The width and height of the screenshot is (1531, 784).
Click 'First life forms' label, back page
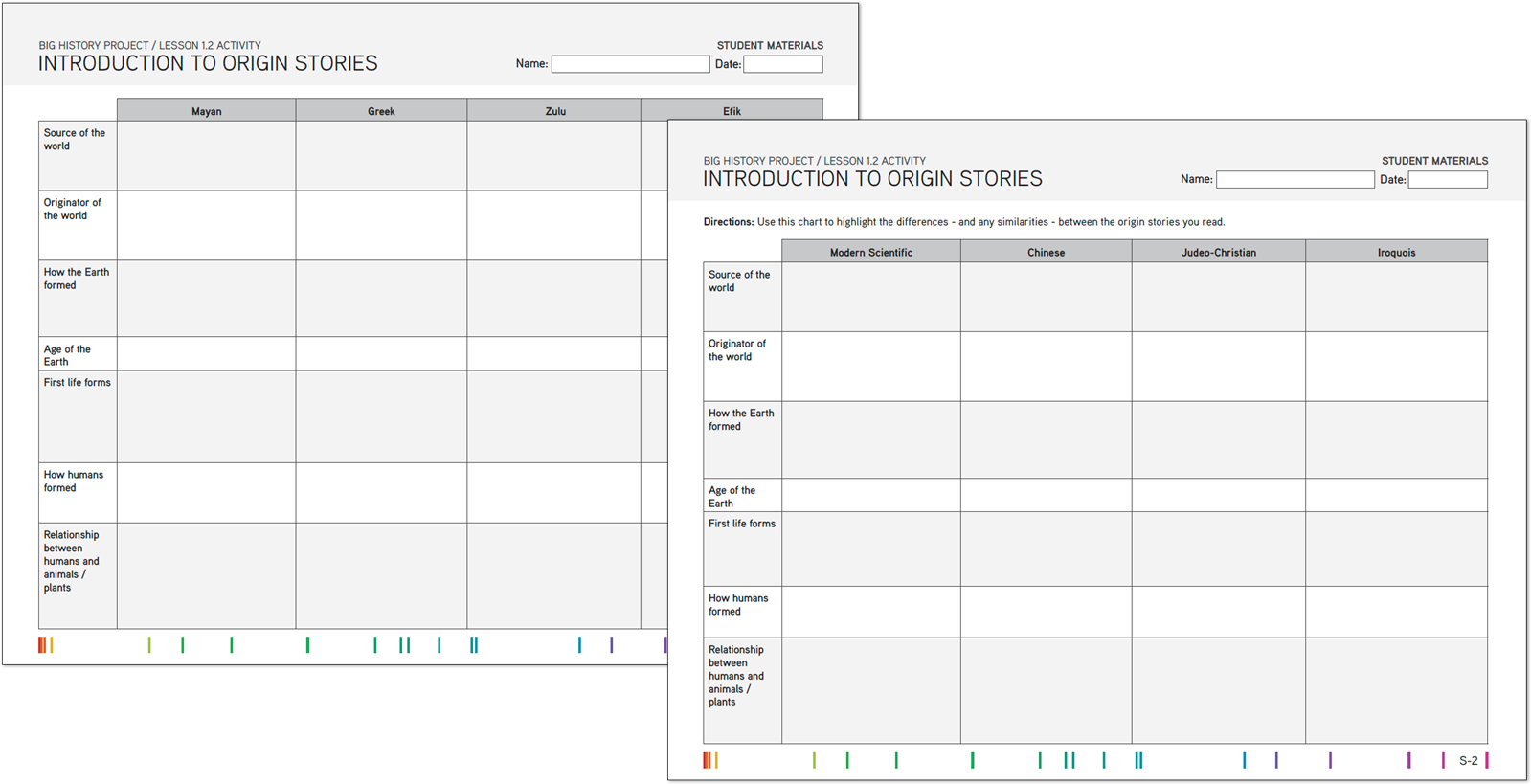[77, 382]
